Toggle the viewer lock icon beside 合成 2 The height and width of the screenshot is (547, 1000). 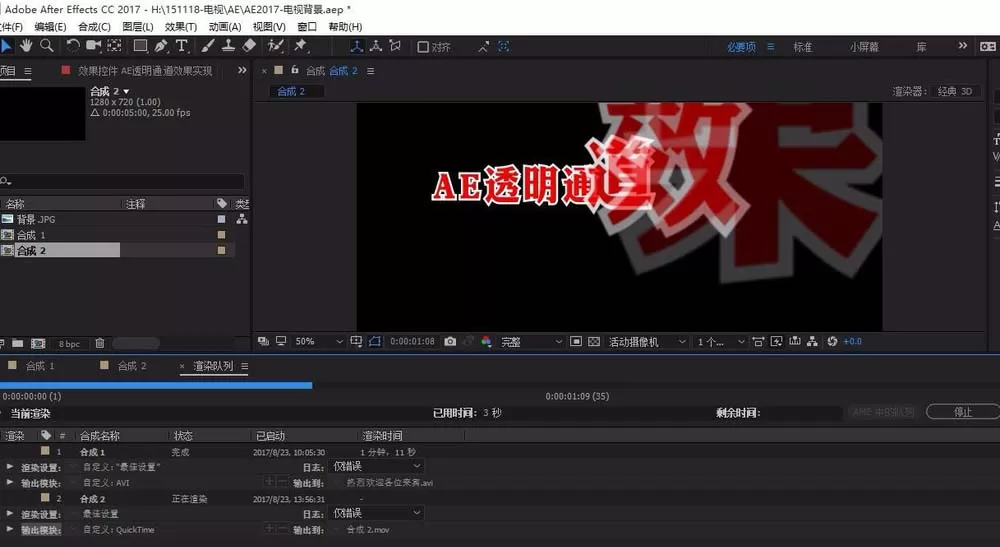pos(295,70)
